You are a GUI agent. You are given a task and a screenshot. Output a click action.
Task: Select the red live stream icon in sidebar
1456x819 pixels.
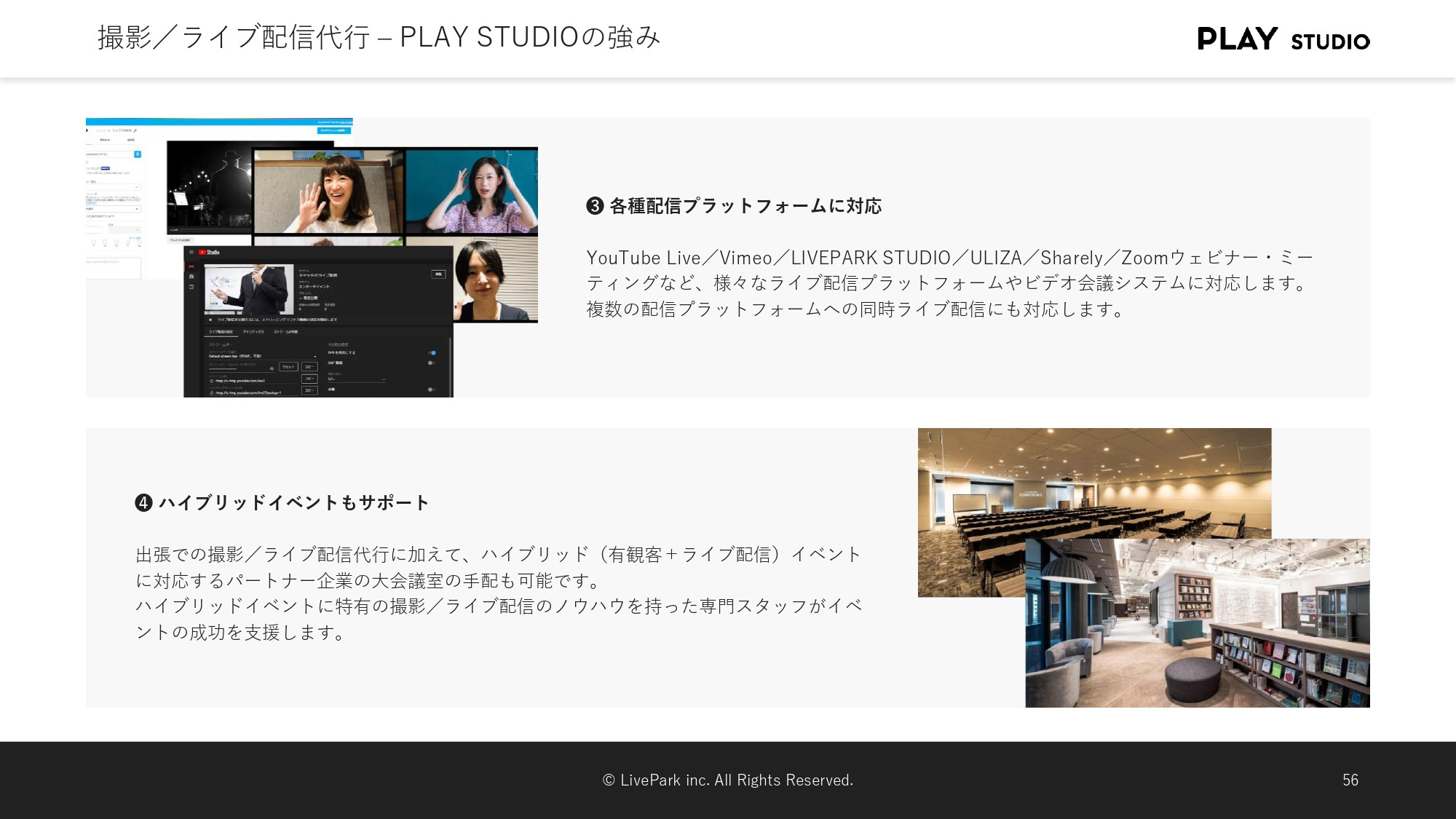coord(191,266)
